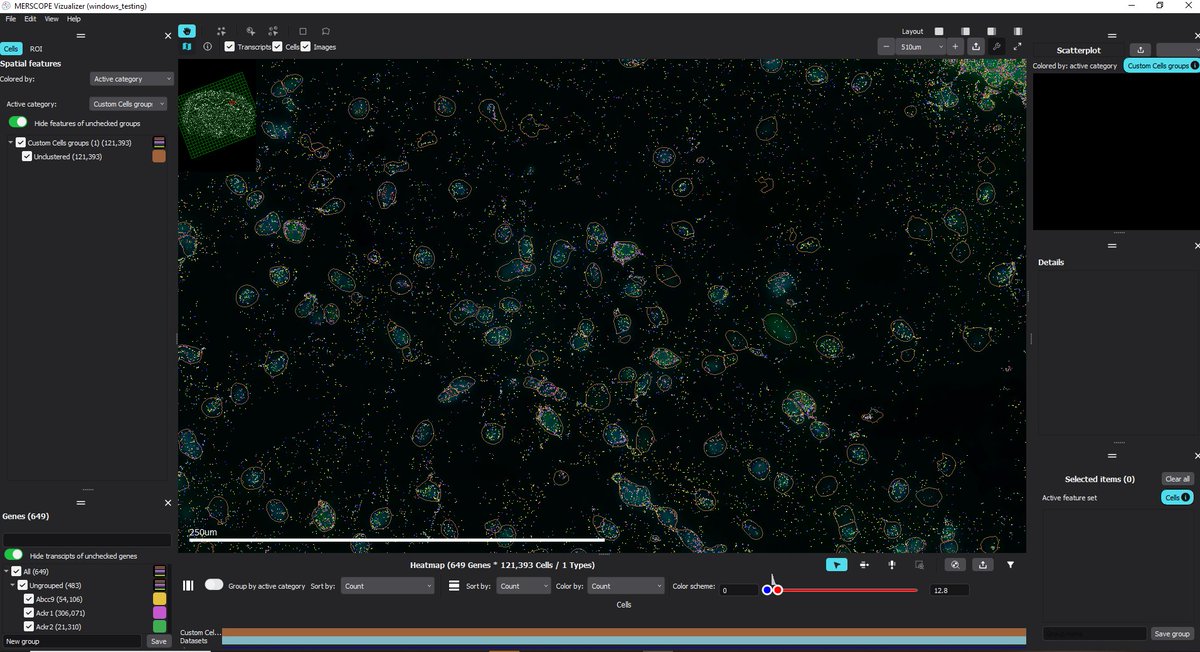Open the first heatmap Sort by dropdown

click(388, 586)
